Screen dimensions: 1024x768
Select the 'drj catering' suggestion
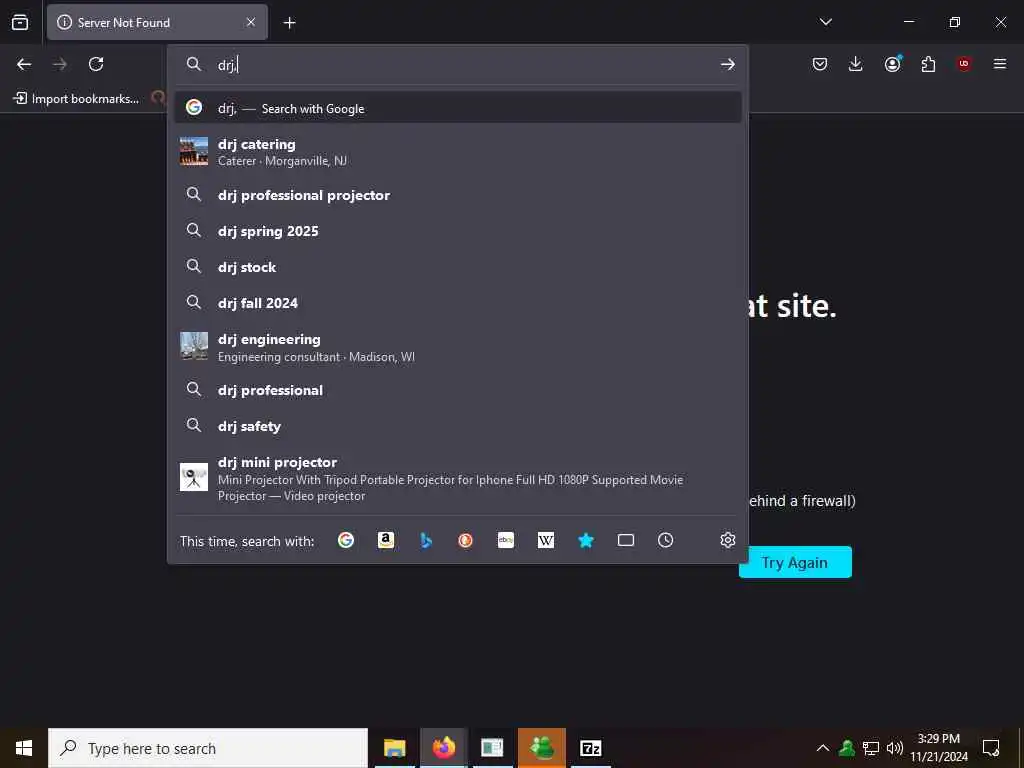point(458,152)
